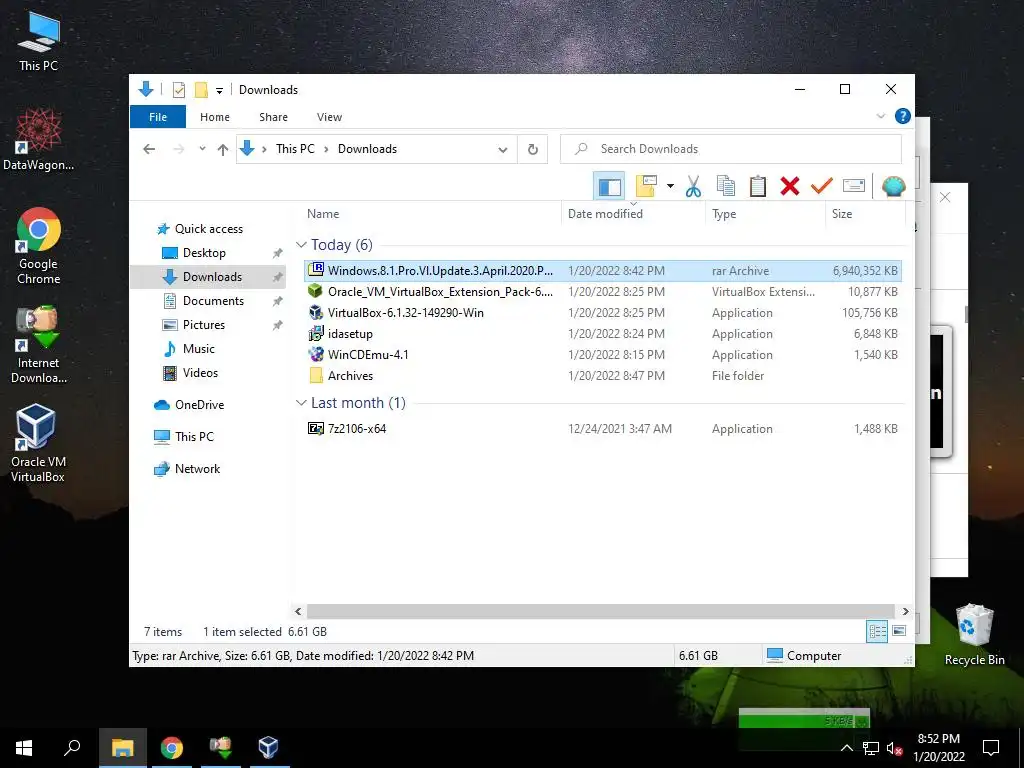Open the Recent locations dropdown arrow
This screenshot has height=768, width=1024.
click(x=202, y=149)
